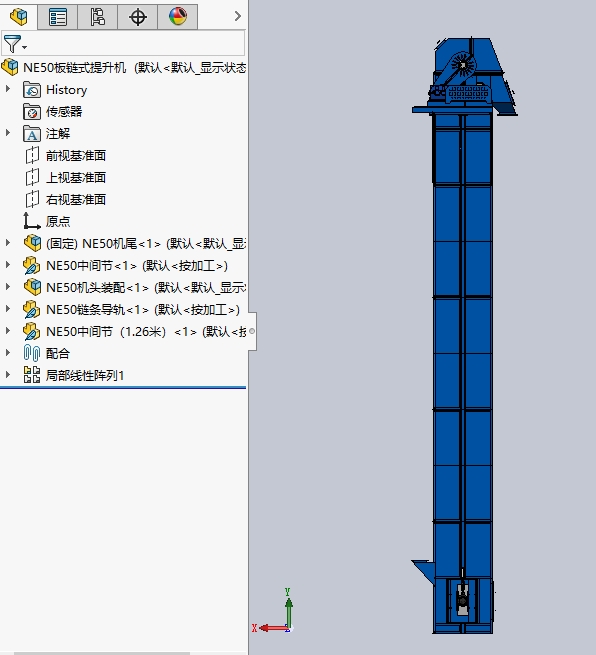
Task: Expand the NE50机头装配<1> sub-assembly
Action: (x=8, y=287)
